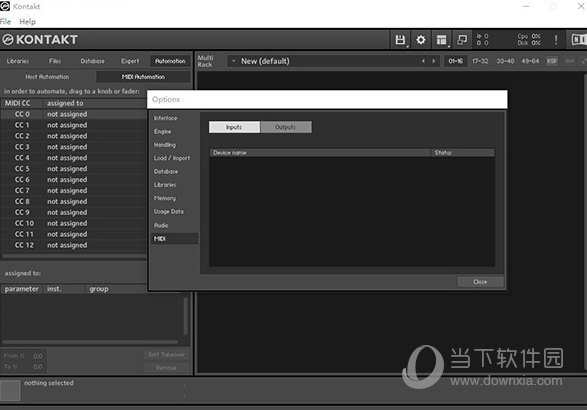Click the parameter column header
The width and height of the screenshot is (587, 410).
pos(22,289)
